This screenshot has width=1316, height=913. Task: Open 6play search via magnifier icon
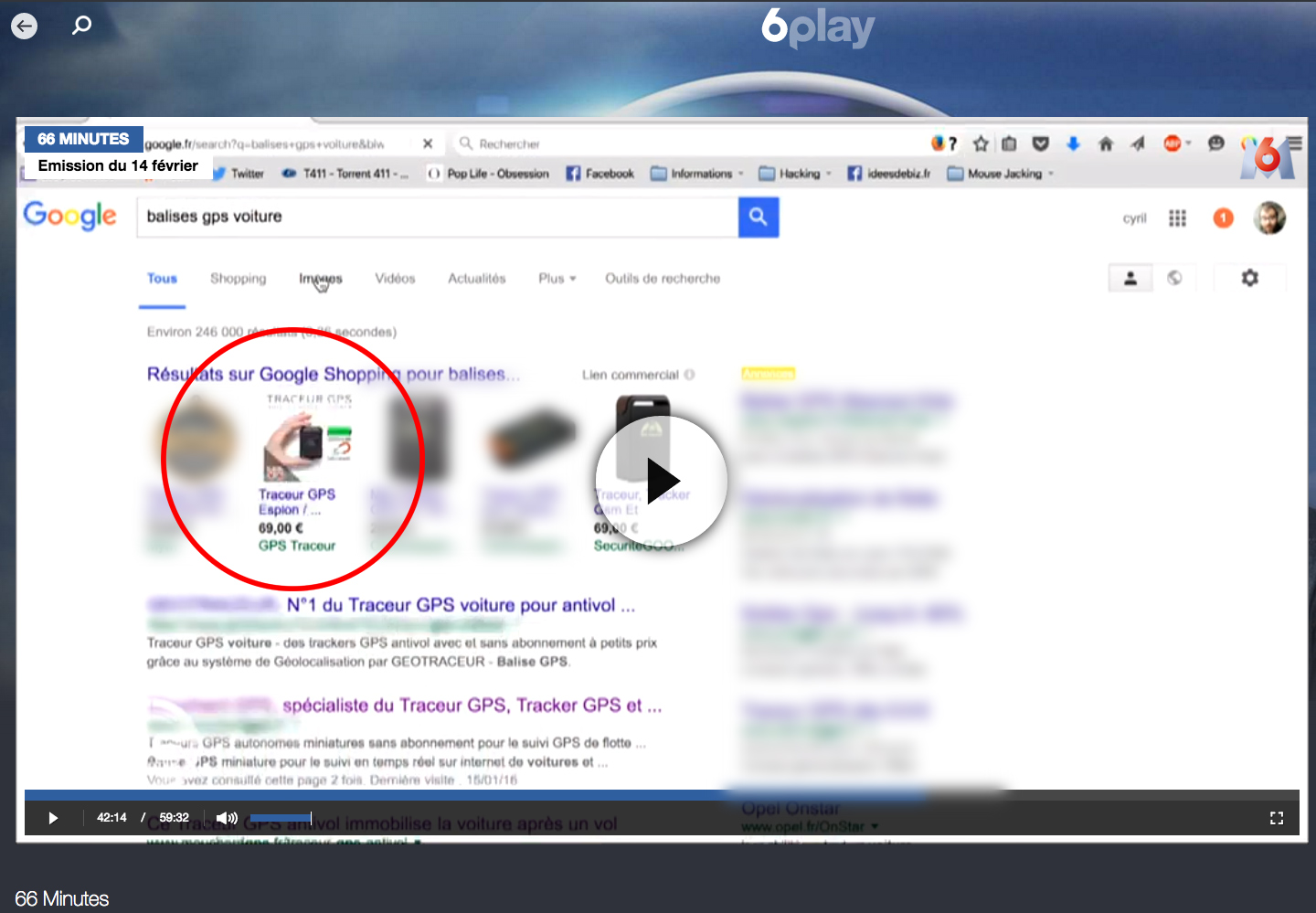[x=81, y=25]
